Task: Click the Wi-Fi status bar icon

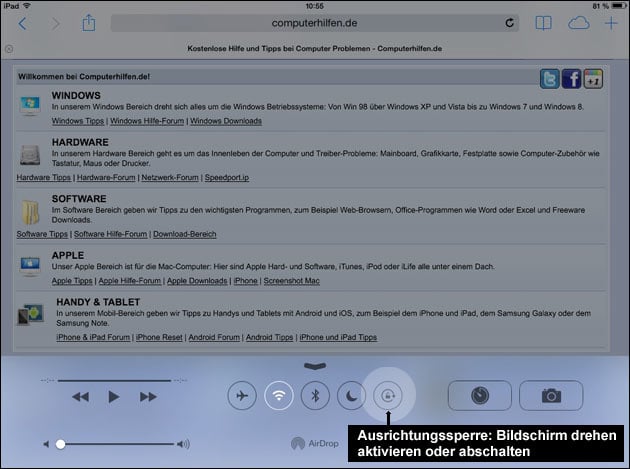Action: [27, 6]
